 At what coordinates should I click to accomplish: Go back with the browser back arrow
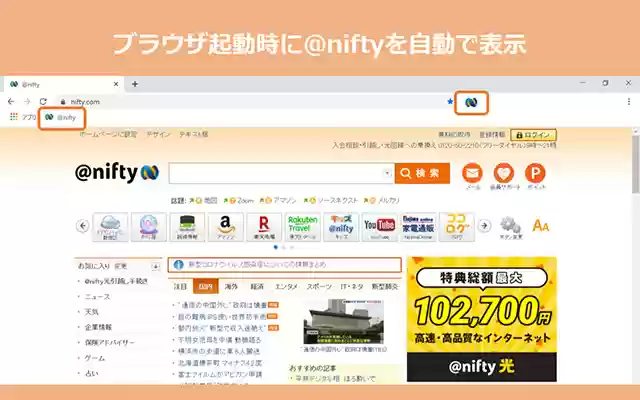(x=11, y=102)
